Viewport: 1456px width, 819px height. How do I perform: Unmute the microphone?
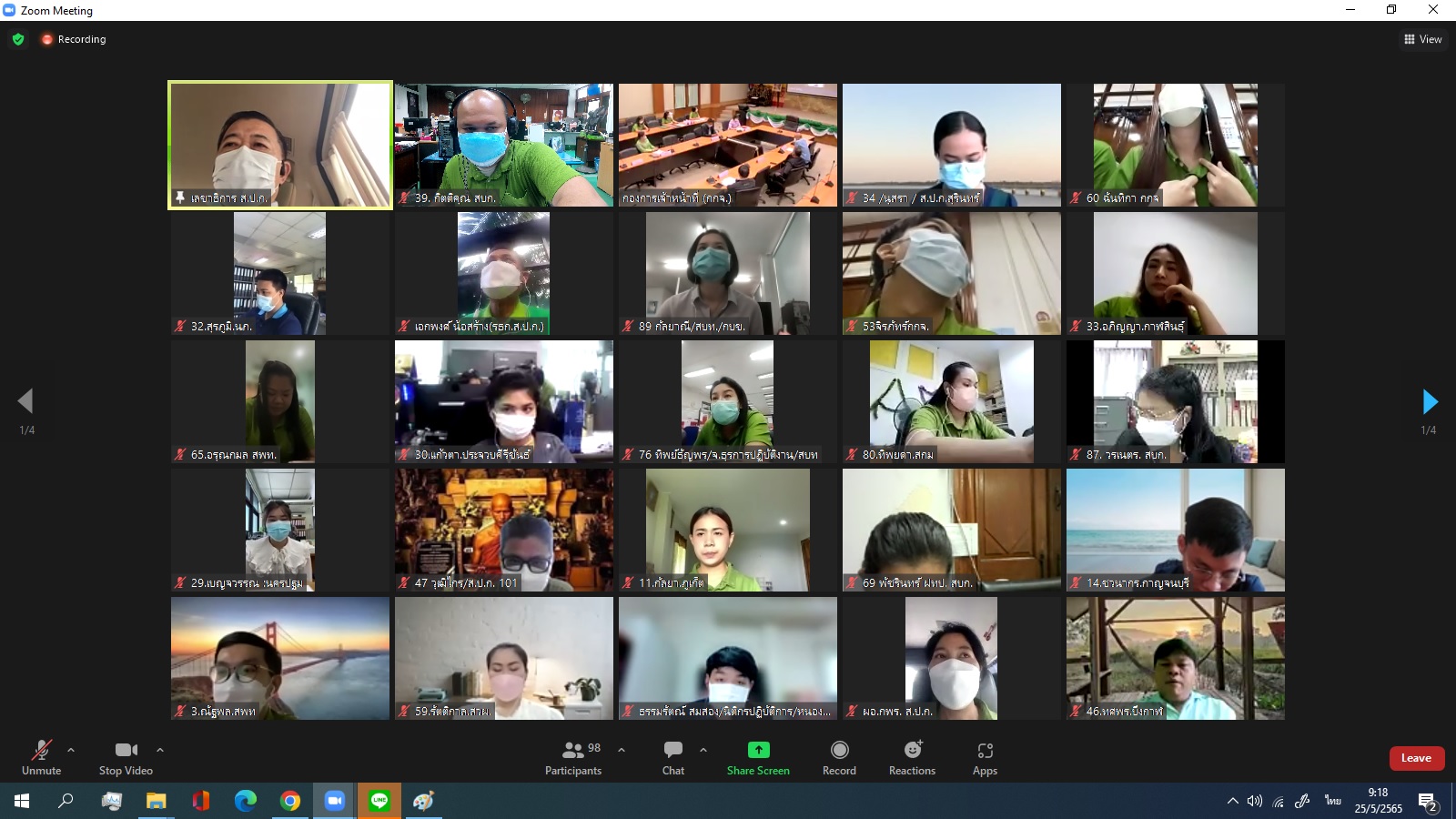click(42, 757)
